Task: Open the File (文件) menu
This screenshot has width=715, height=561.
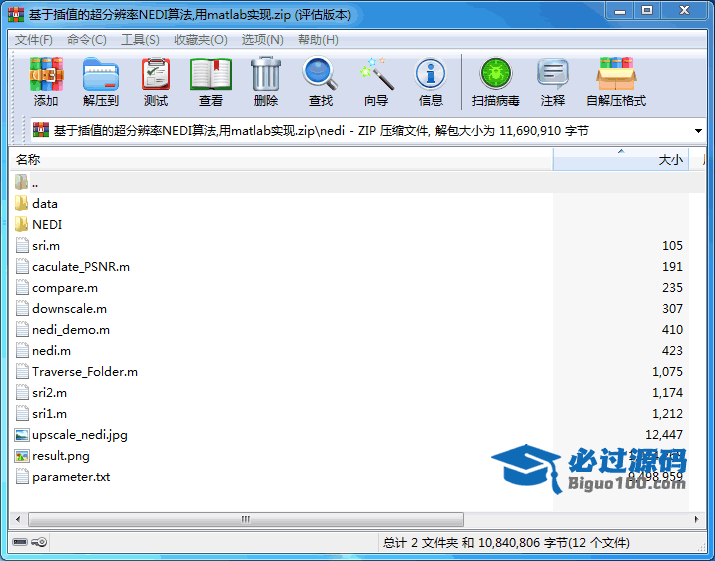Action: coord(34,40)
